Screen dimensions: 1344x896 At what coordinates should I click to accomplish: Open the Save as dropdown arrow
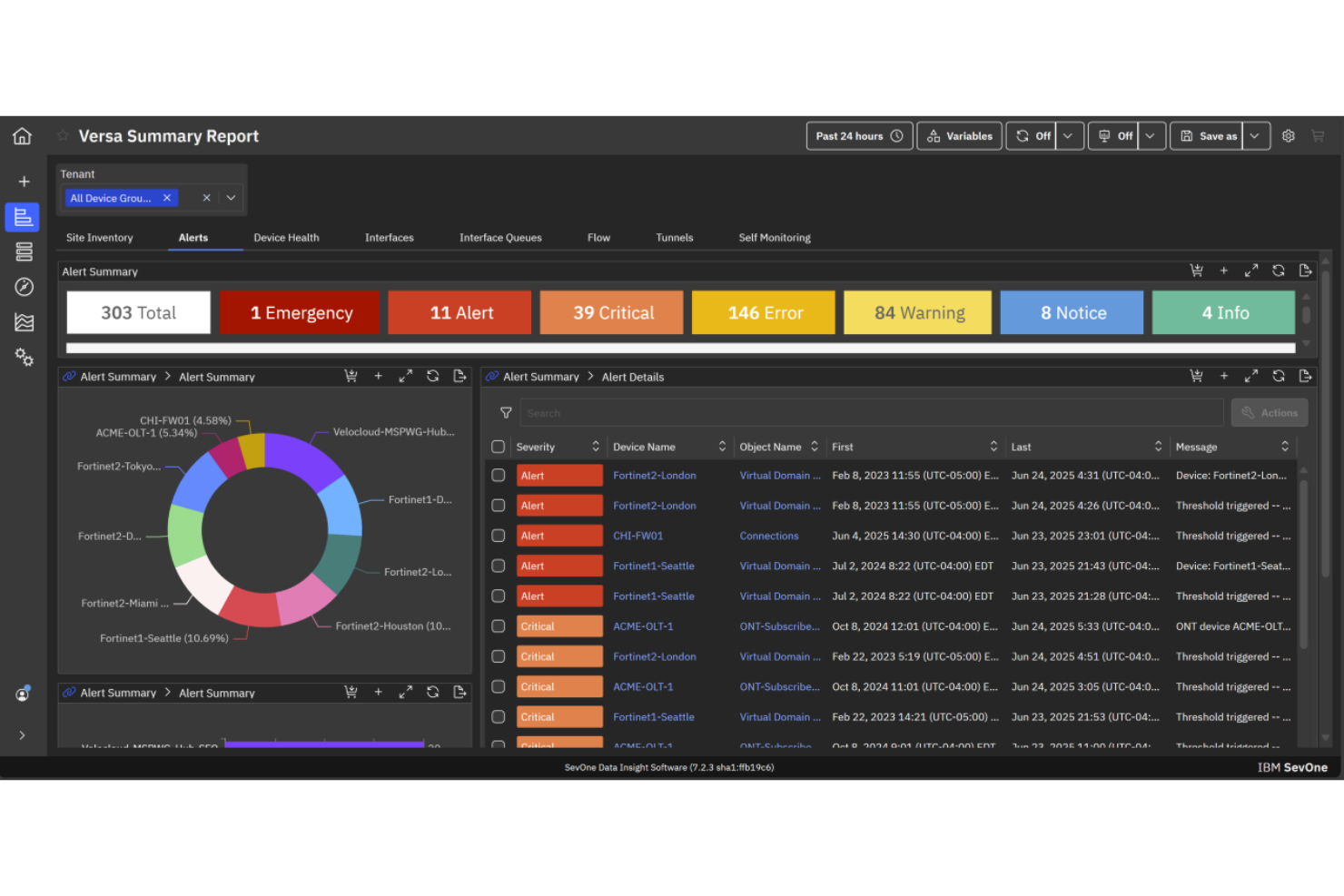coord(1255,136)
